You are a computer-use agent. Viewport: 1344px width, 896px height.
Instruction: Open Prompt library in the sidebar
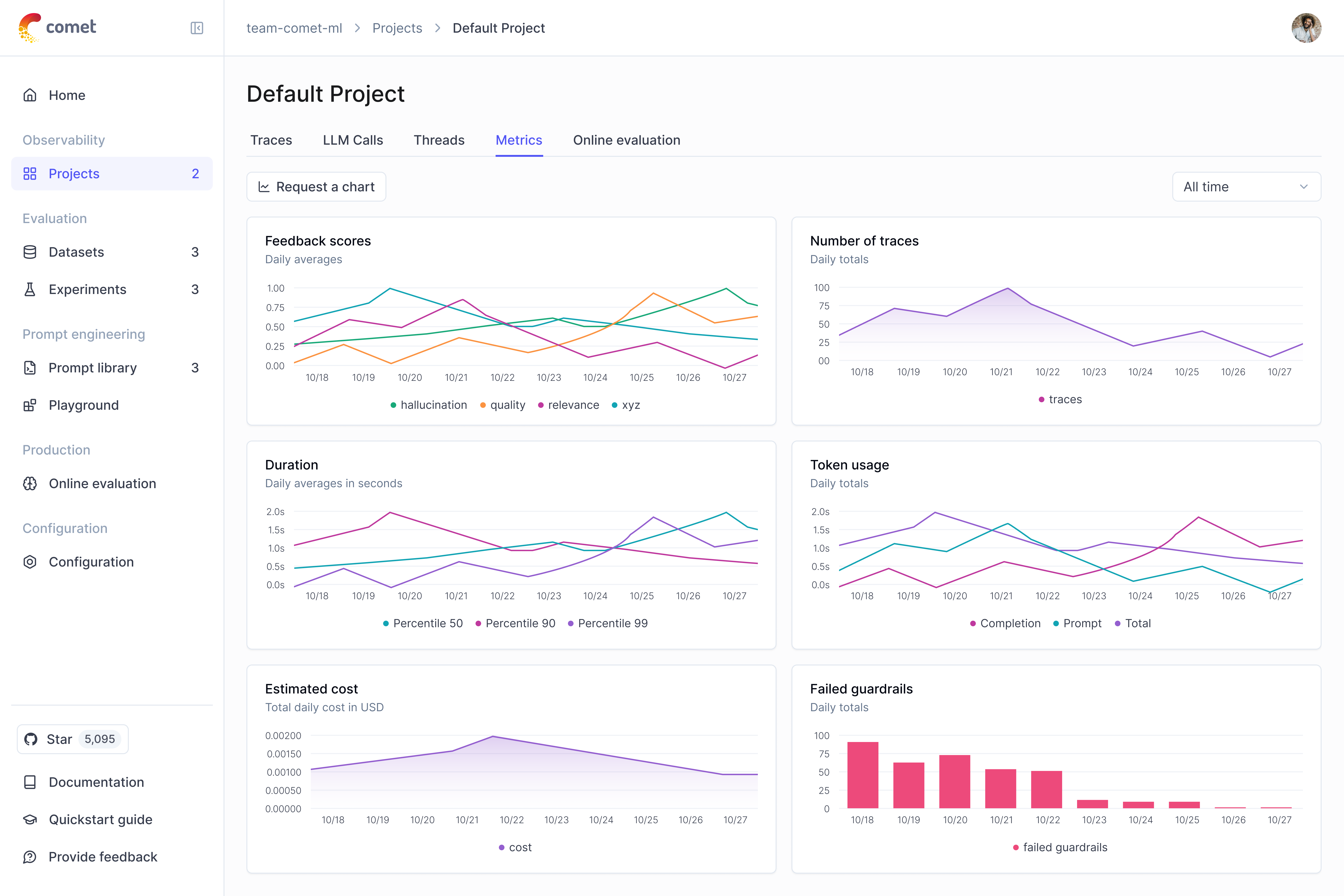112,367
